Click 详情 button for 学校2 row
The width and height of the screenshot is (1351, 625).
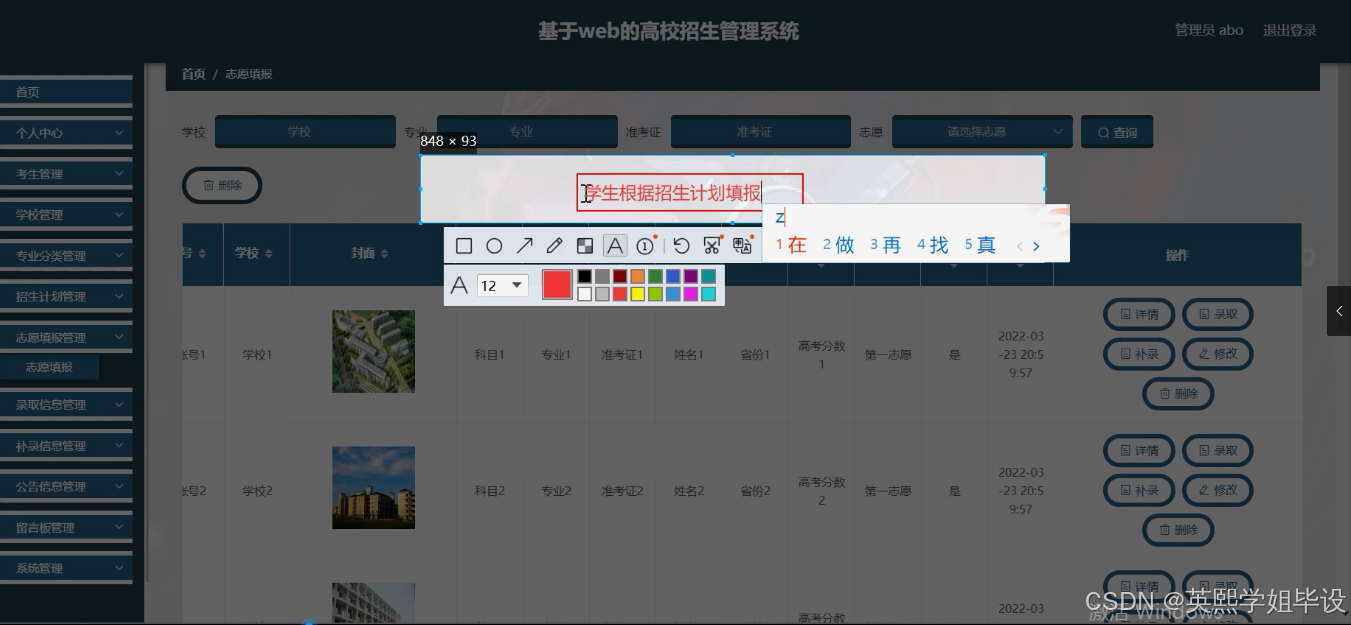(1139, 450)
